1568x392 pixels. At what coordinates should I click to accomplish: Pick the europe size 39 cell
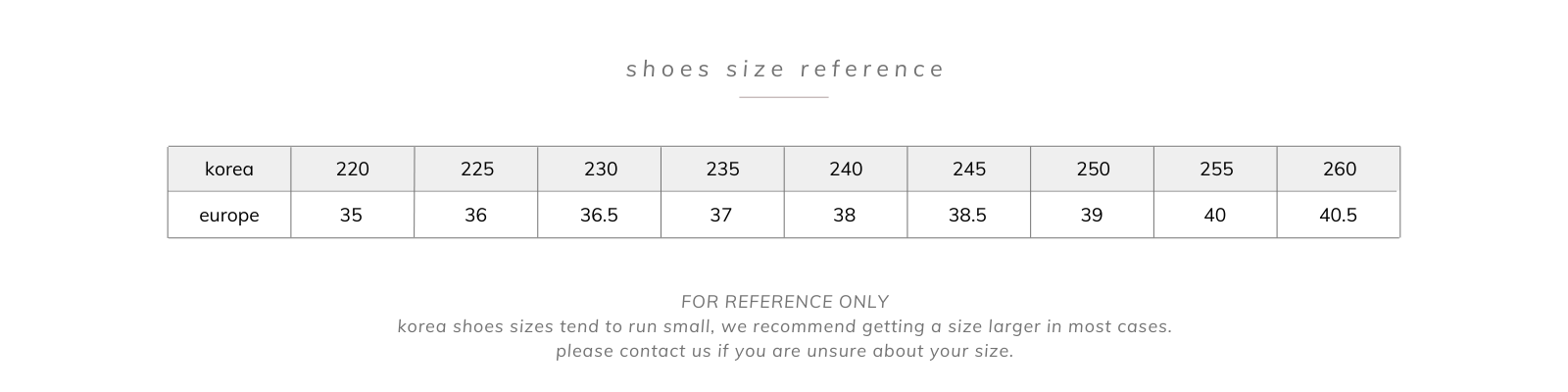pyautogui.click(x=1091, y=216)
